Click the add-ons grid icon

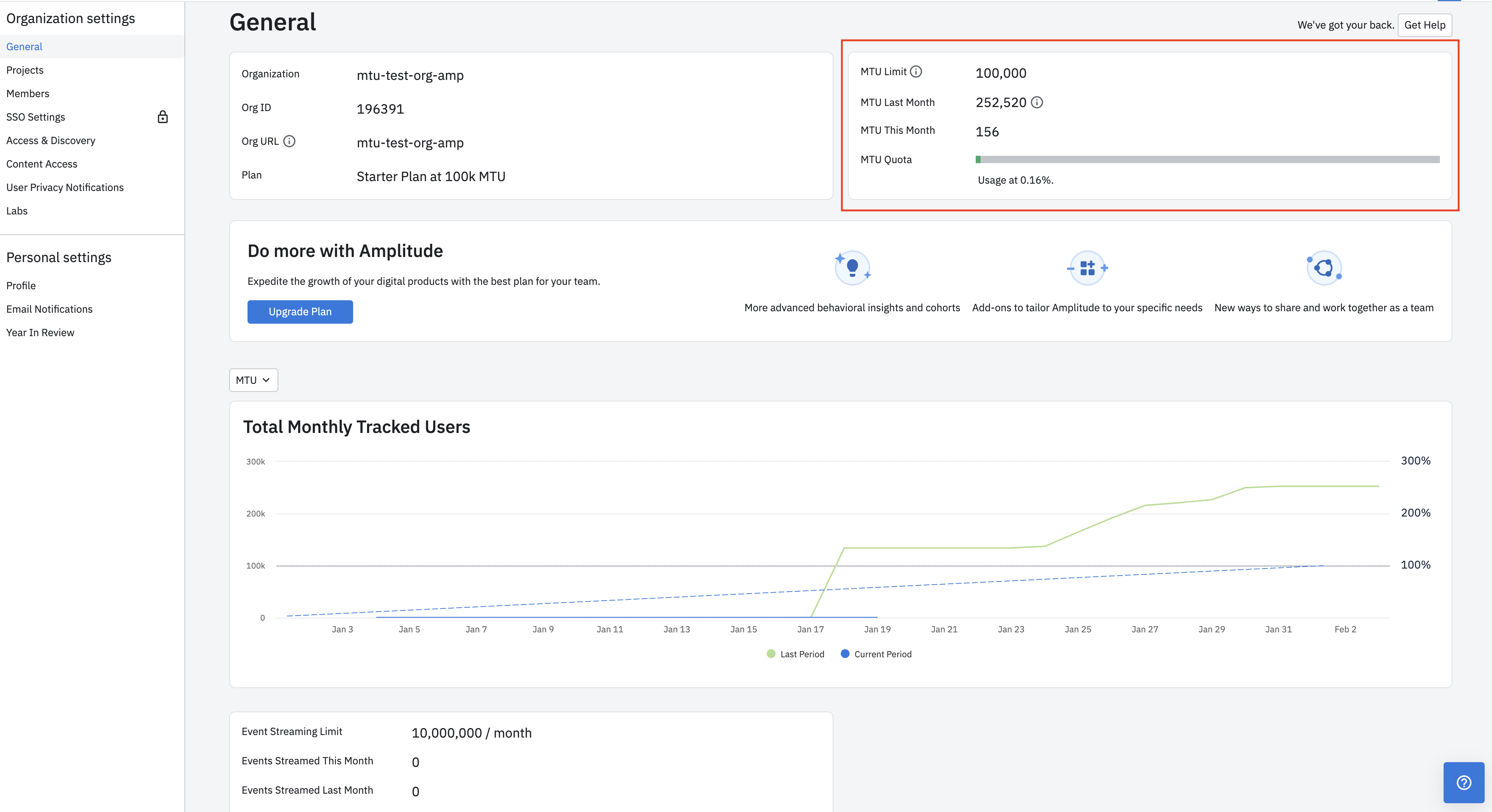click(x=1087, y=268)
